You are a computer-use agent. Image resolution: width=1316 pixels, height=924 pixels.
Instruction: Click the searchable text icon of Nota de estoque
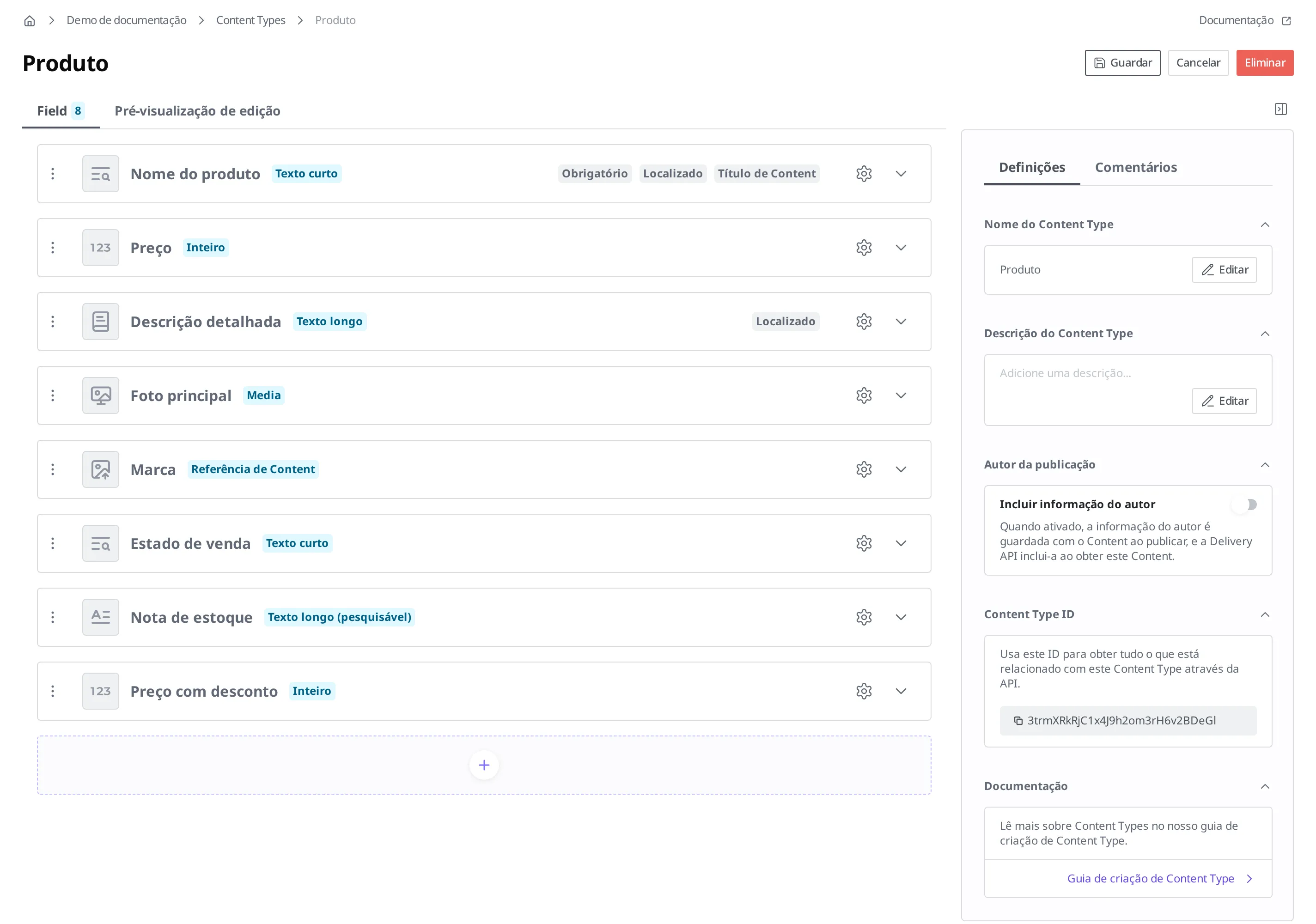coord(101,617)
